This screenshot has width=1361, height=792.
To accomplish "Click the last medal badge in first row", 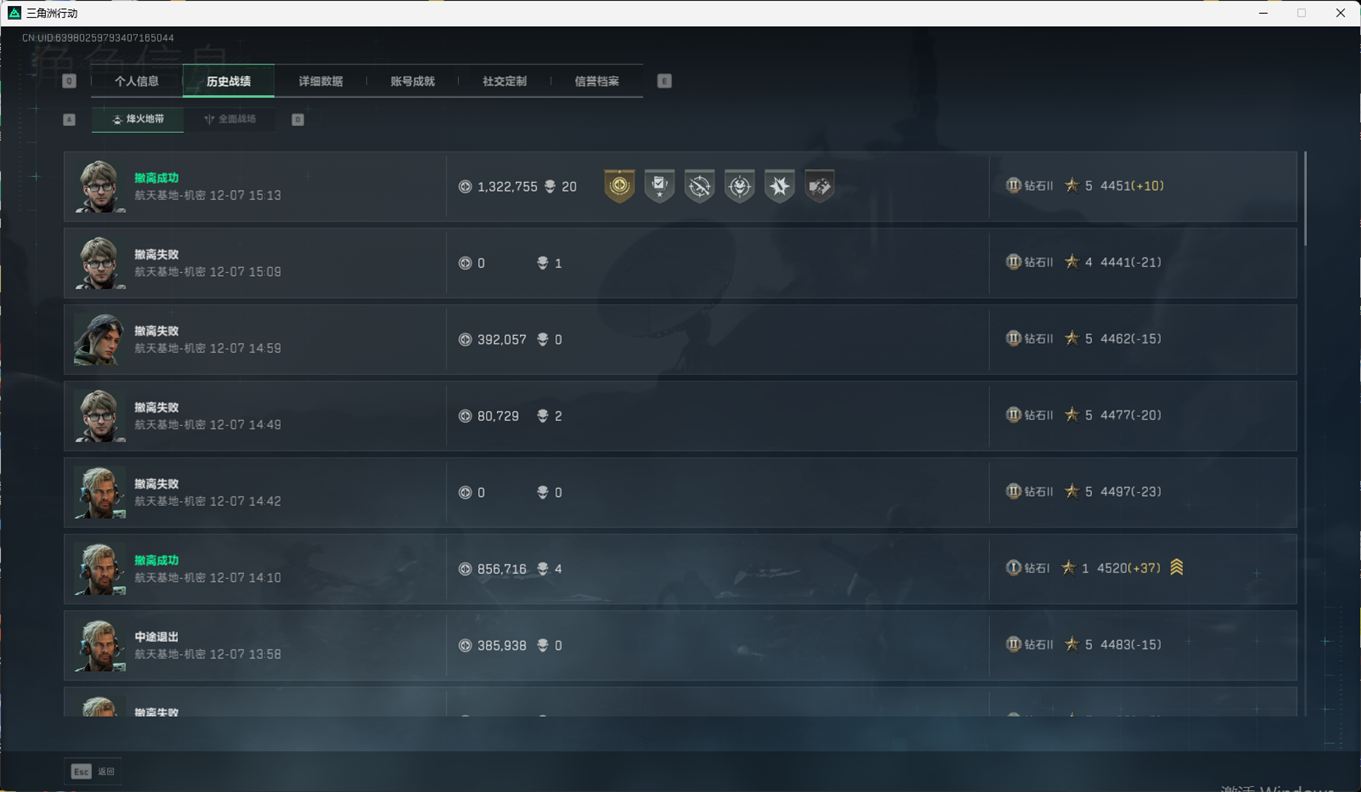I will [x=819, y=186].
